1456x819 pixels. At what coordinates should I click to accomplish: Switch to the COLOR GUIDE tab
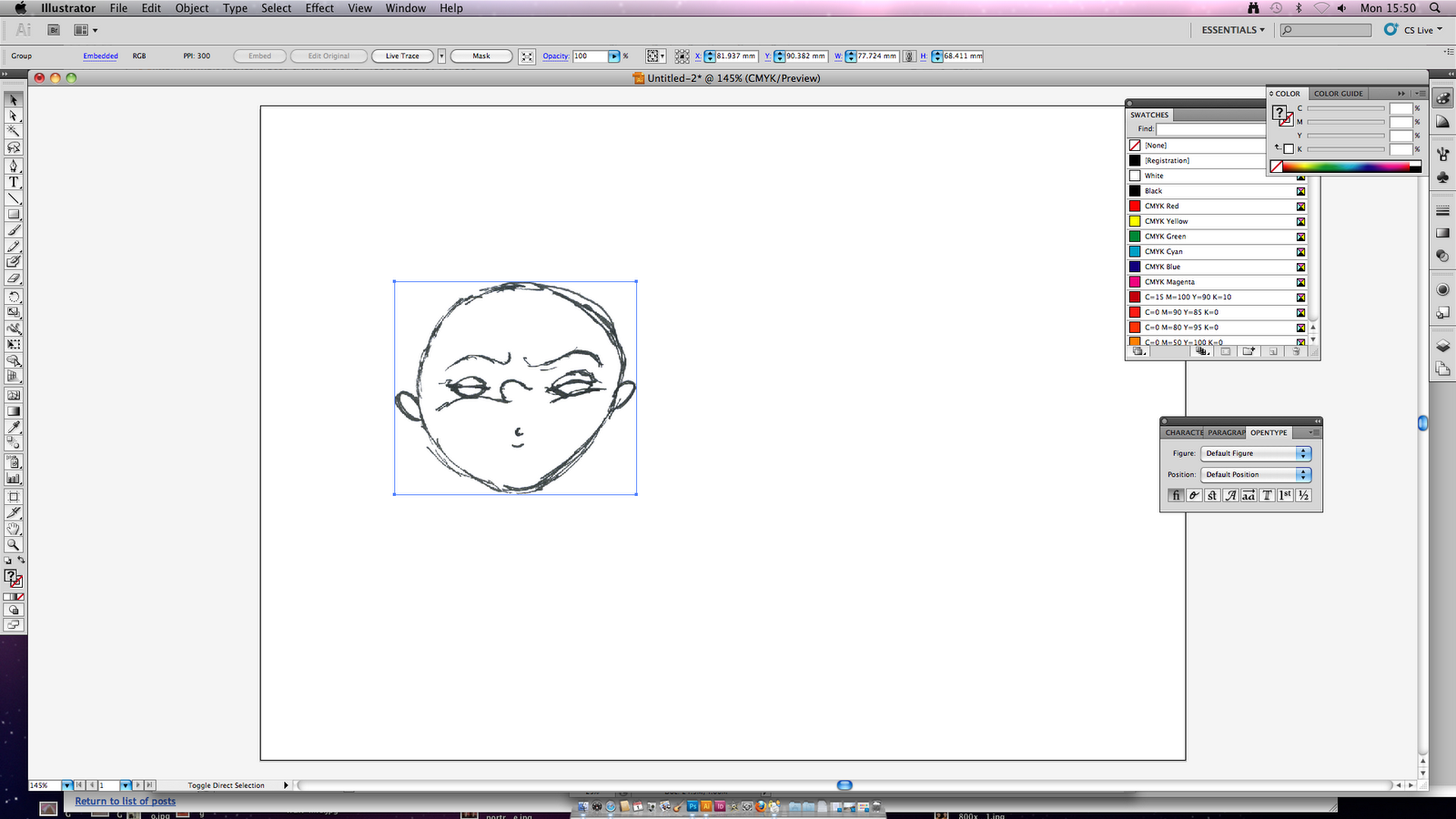pyautogui.click(x=1338, y=93)
